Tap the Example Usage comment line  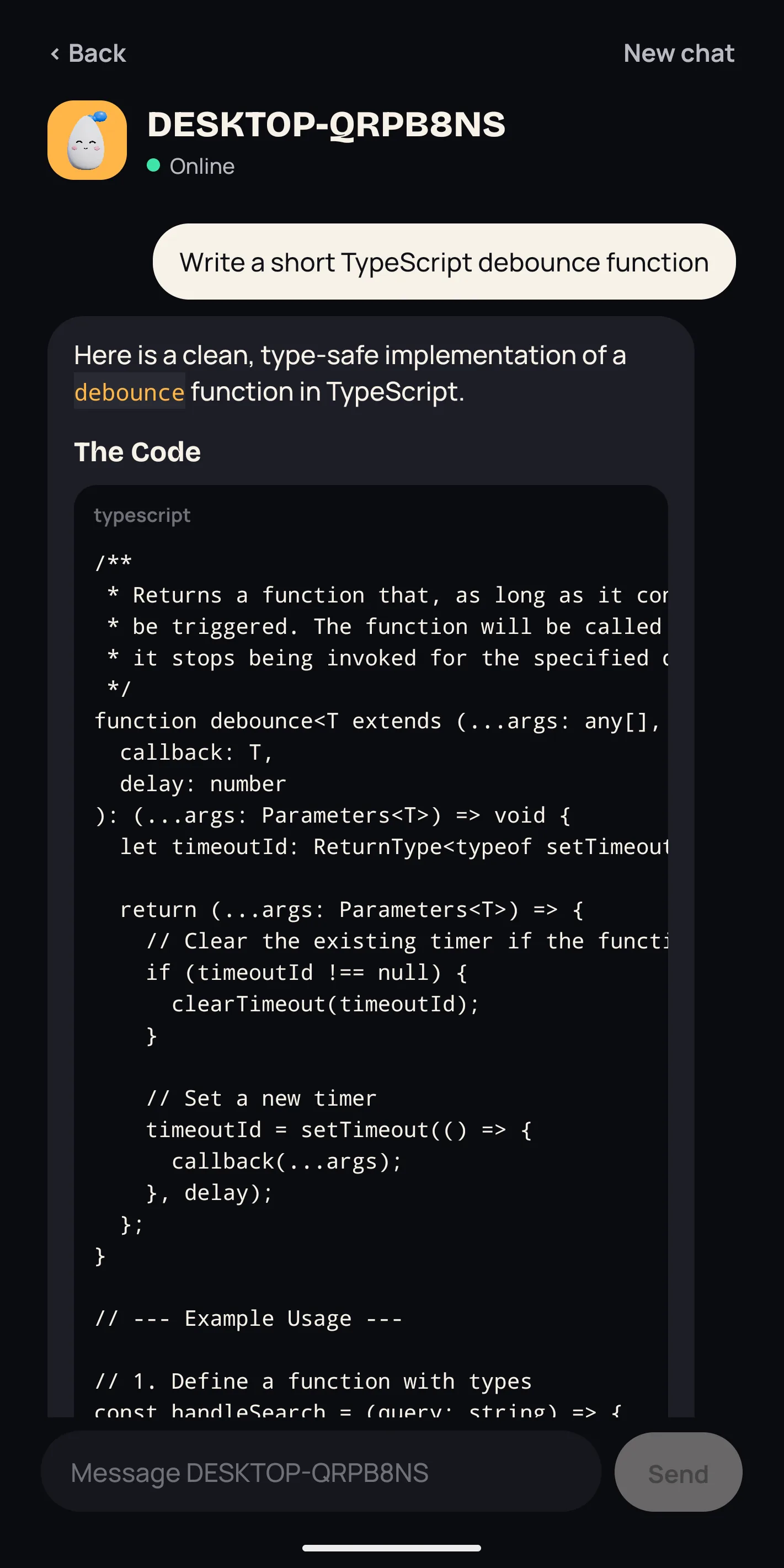248,1319
